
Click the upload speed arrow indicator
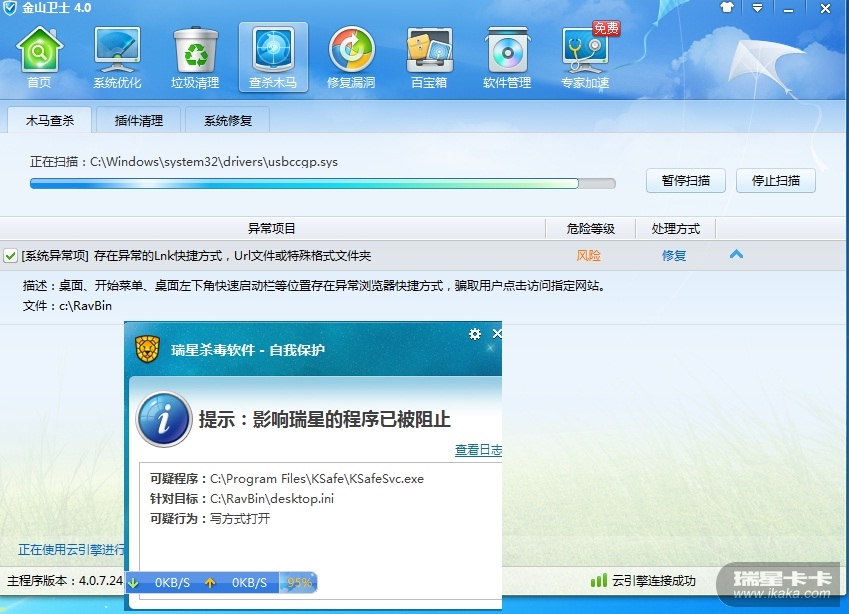click(210, 583)
